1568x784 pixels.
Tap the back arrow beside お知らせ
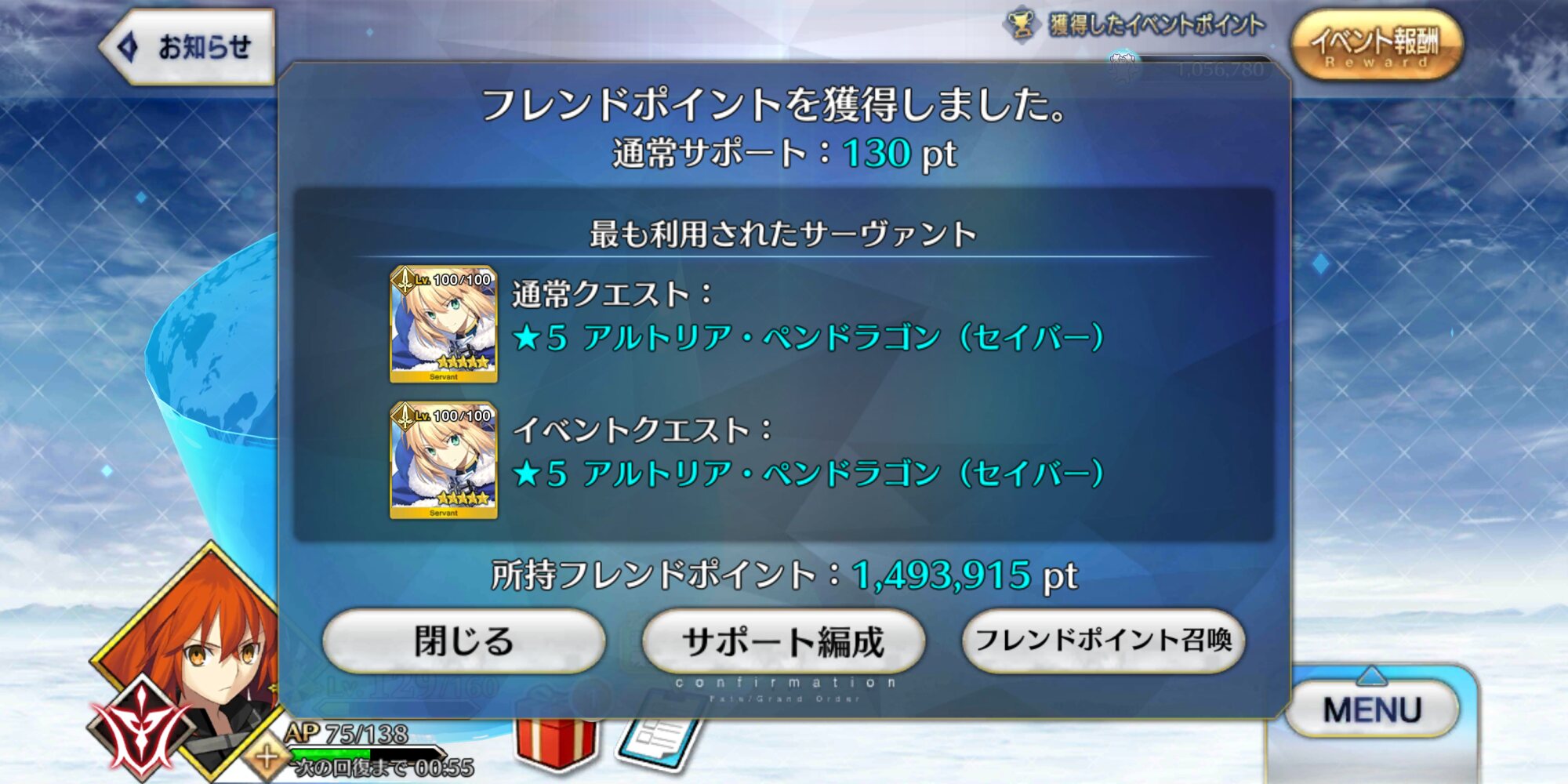[129, 47]
